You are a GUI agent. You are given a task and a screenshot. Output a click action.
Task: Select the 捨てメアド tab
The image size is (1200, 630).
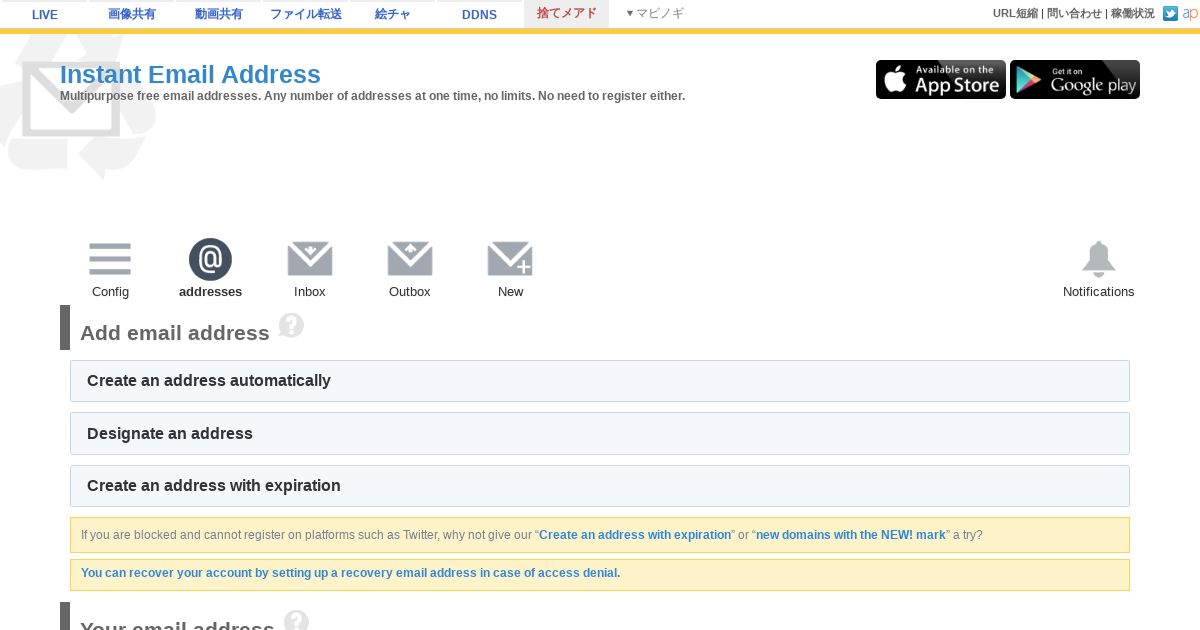pos(567,14)
